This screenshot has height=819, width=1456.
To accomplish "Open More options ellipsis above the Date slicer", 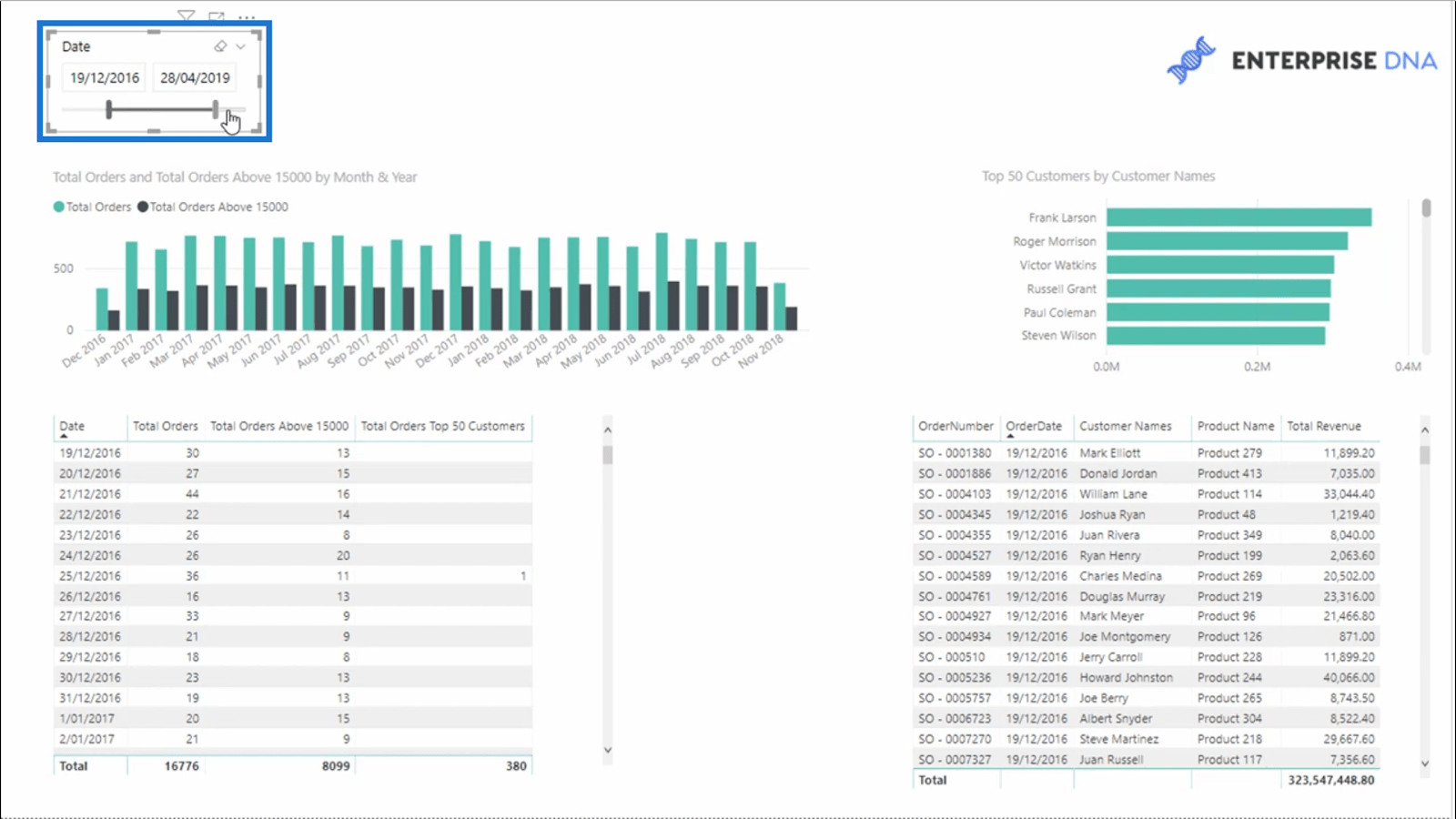I will pyautogui.click(x=247, y=17).
